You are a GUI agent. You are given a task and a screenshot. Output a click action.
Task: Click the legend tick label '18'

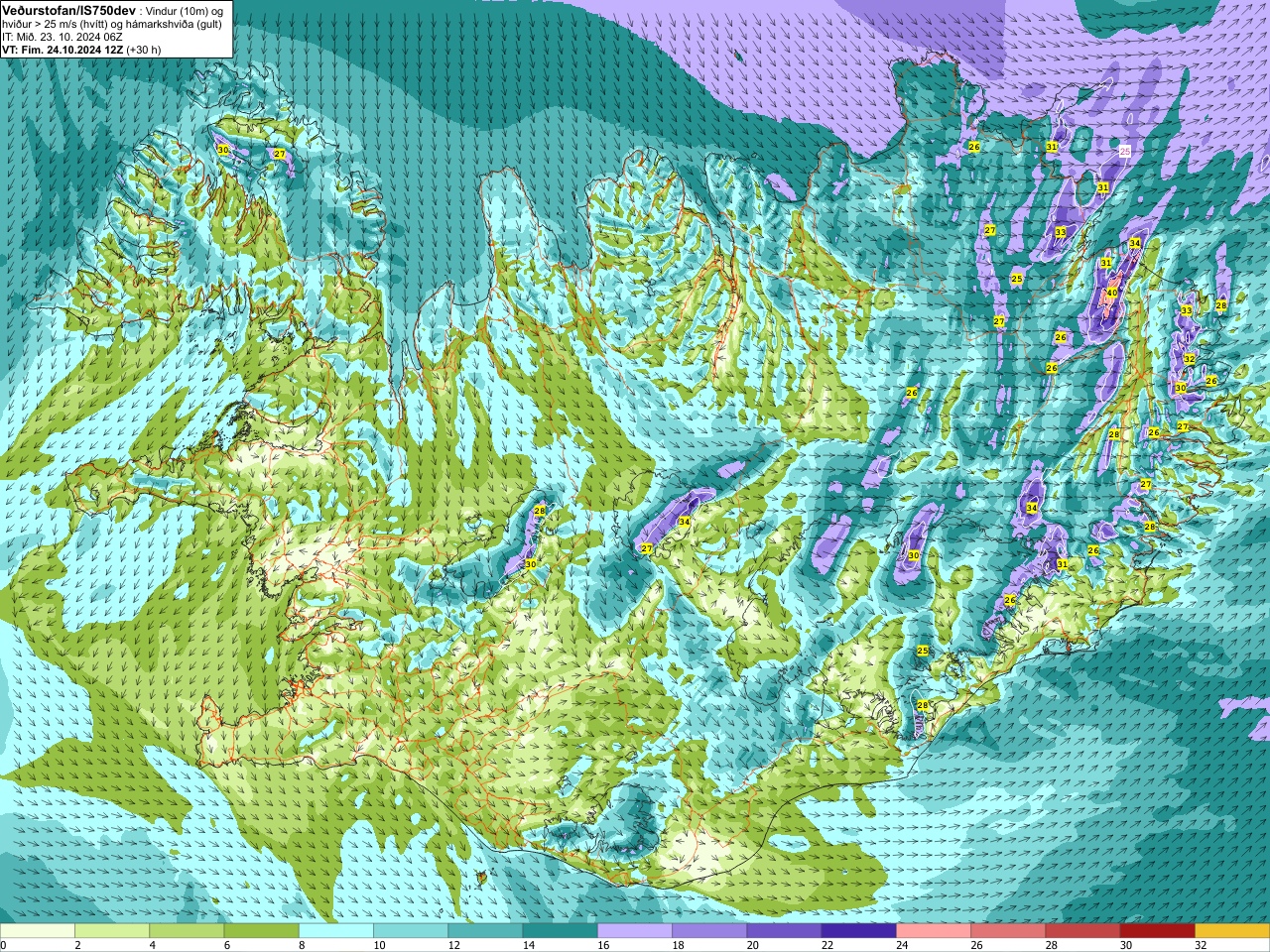(679, 945)
